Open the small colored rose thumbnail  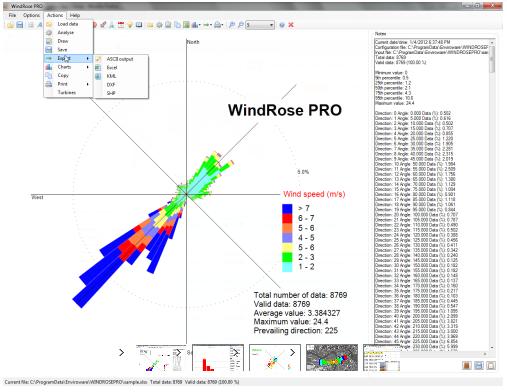coord(275,358)
